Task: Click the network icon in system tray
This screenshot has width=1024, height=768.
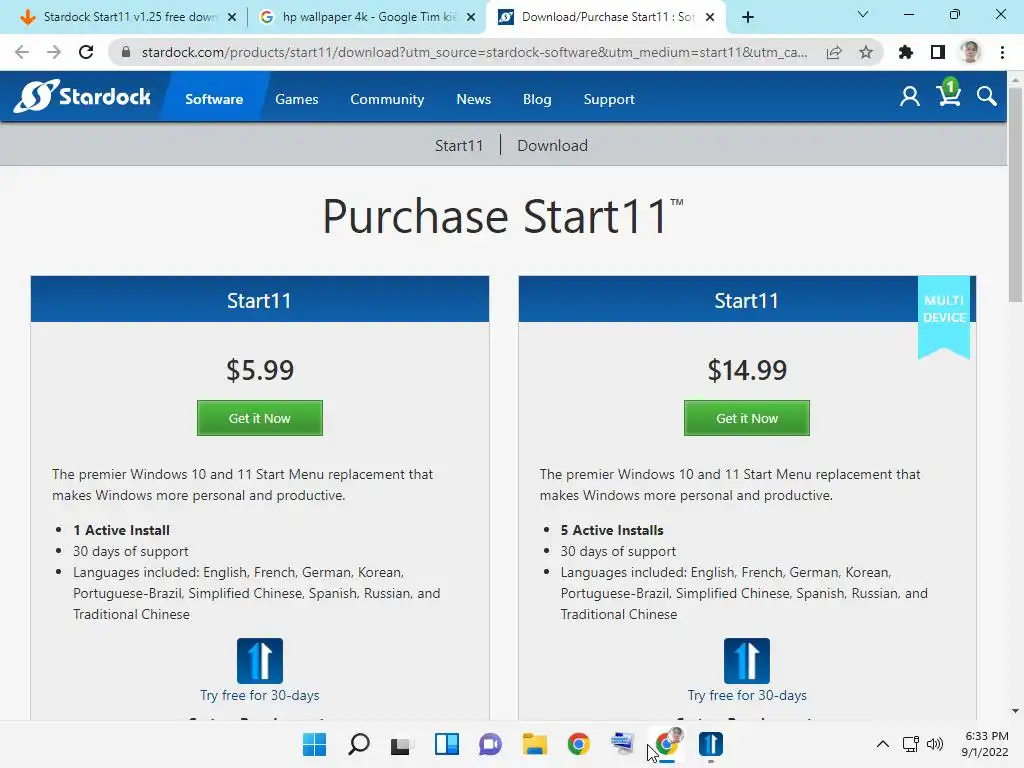Action: (910, 744)
